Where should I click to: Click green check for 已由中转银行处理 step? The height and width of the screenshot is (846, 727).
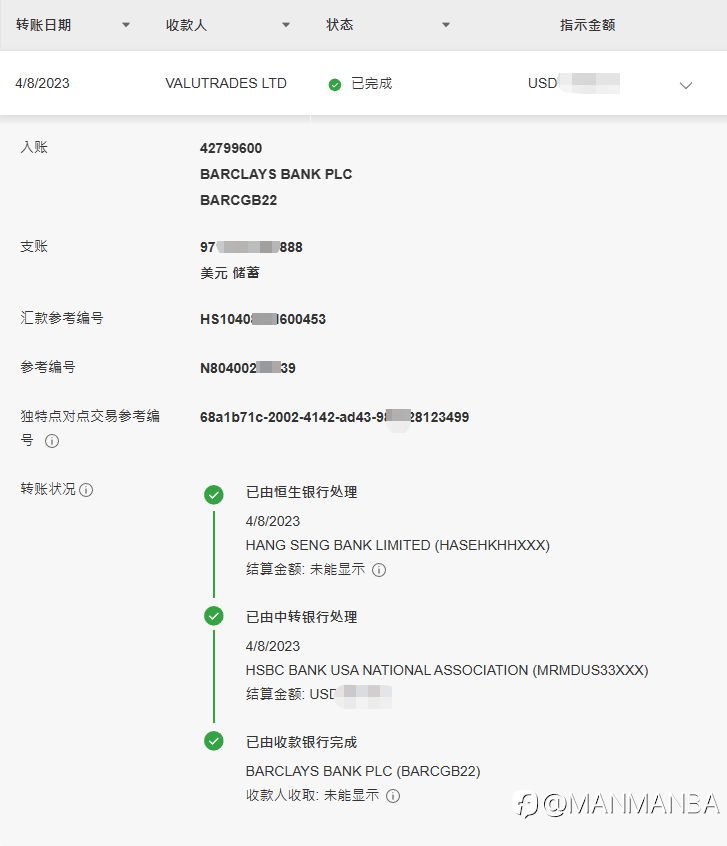click(x=214, y=616)
